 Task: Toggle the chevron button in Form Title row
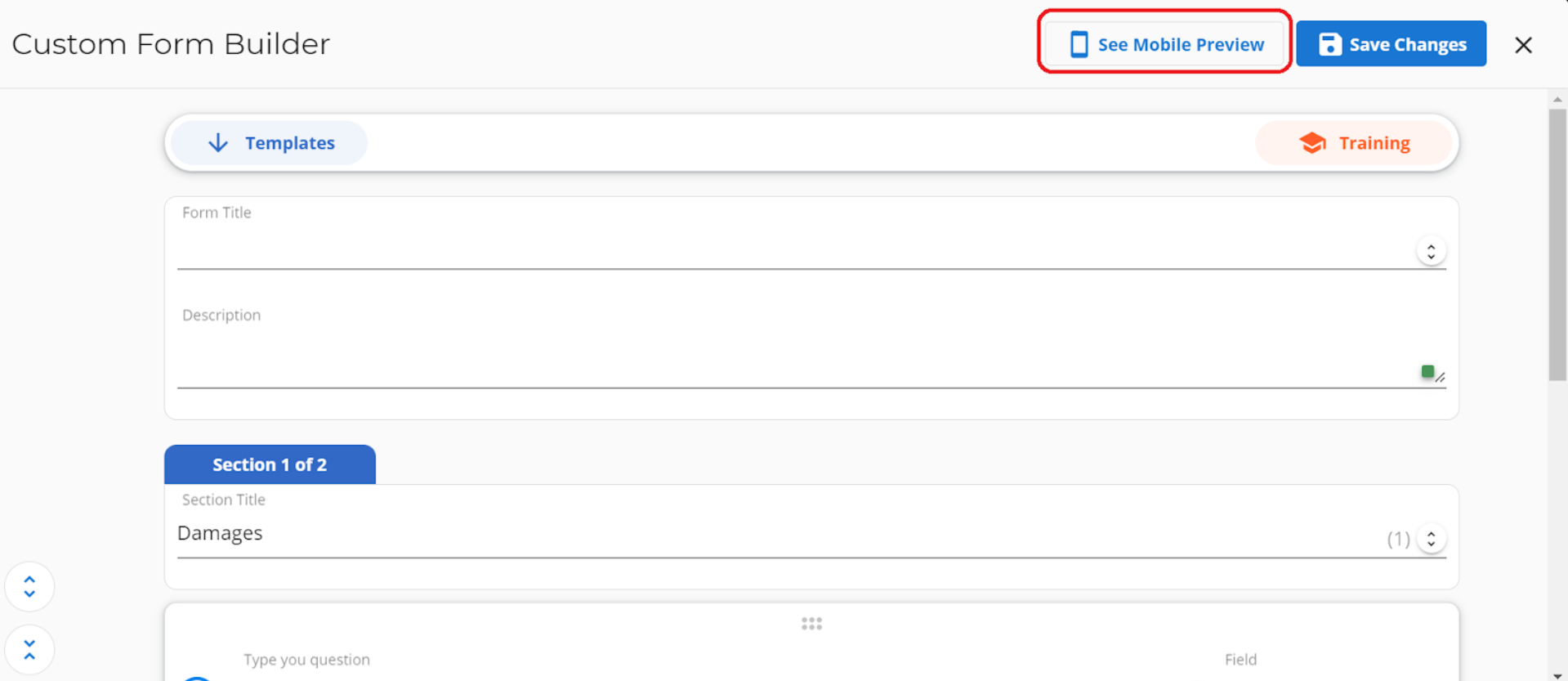1431,251
